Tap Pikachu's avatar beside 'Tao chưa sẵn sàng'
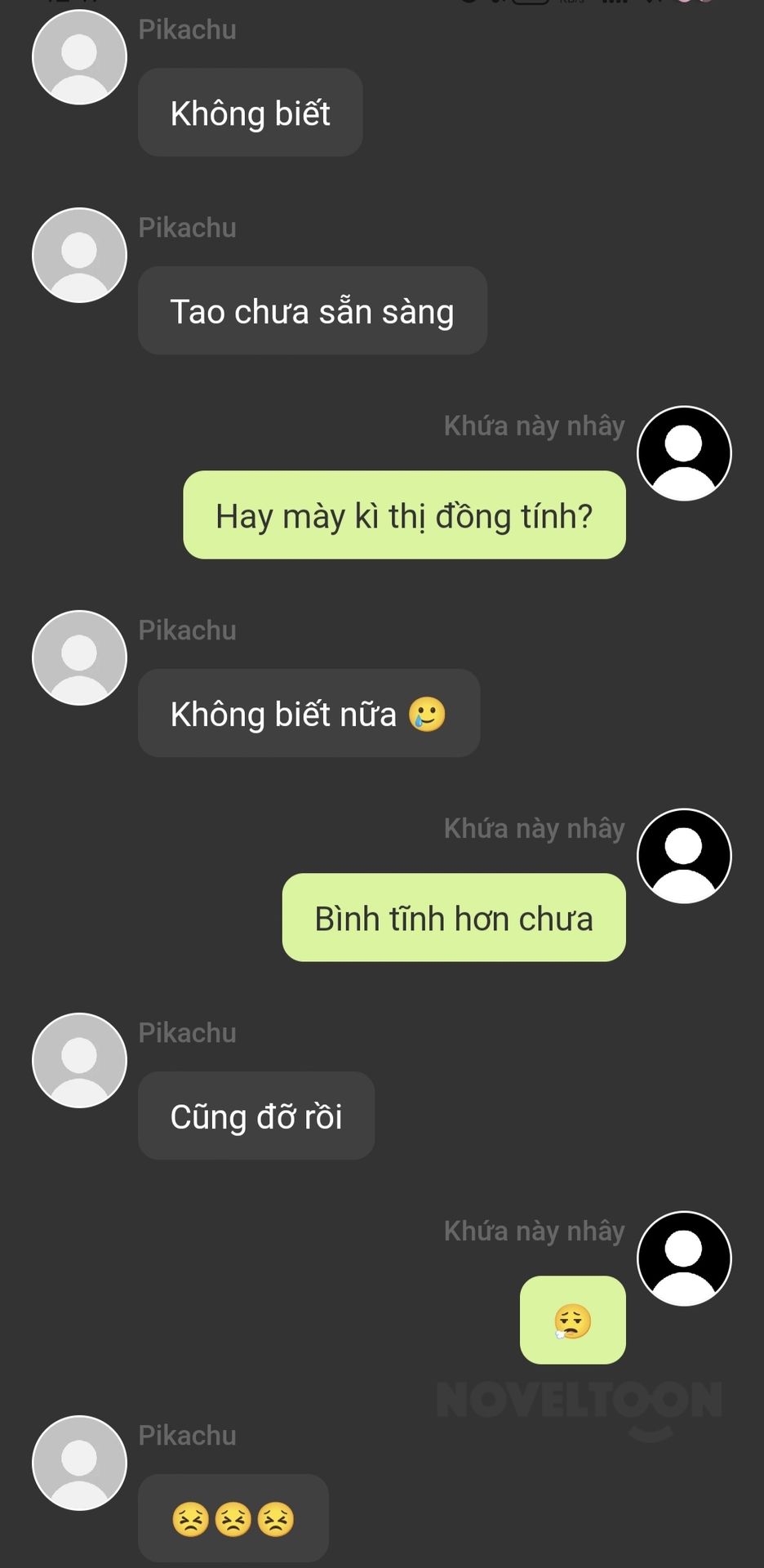 pyautogui.click(x=79, y=255)
